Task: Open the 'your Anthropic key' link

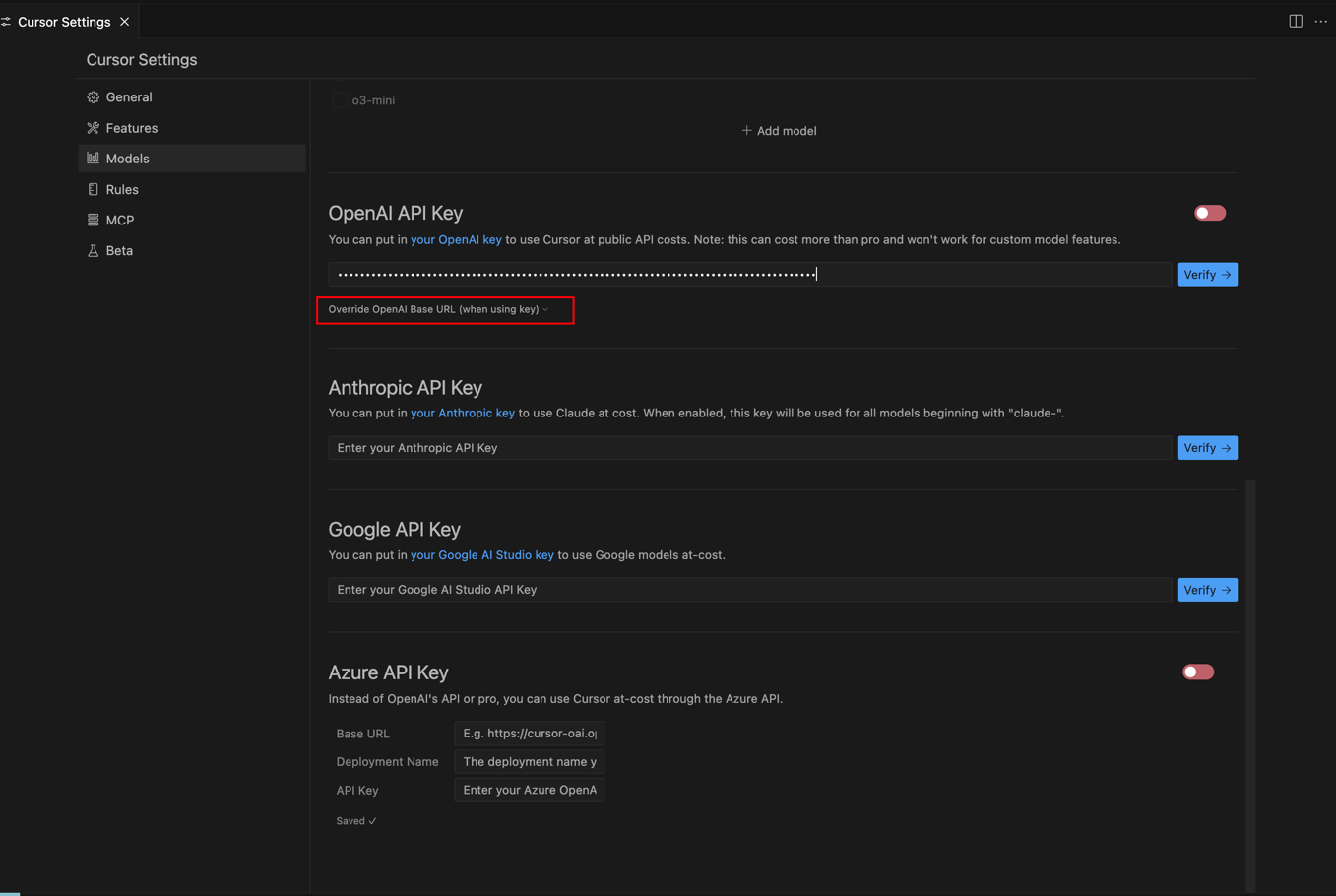Action: coord(463,413)
